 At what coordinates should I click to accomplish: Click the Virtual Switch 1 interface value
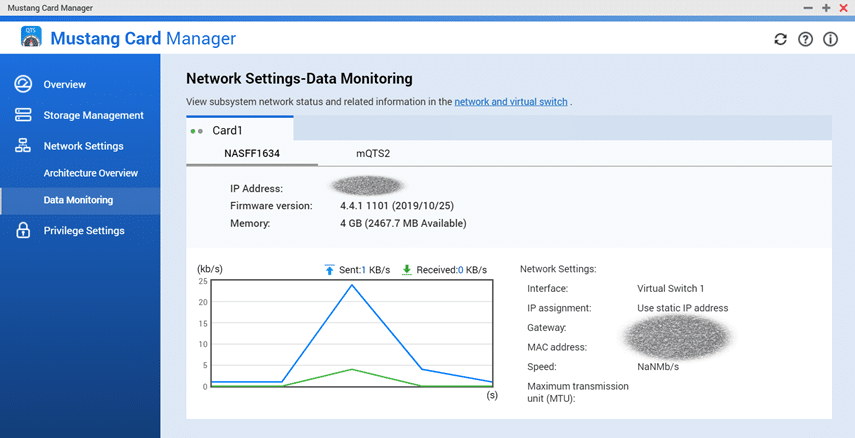click(x=670, y=288)
